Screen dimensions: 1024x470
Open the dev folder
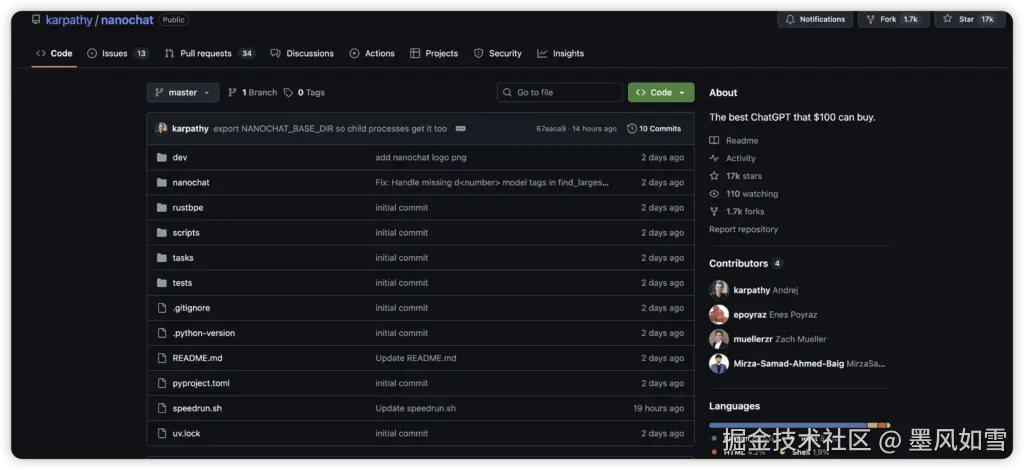180,157
